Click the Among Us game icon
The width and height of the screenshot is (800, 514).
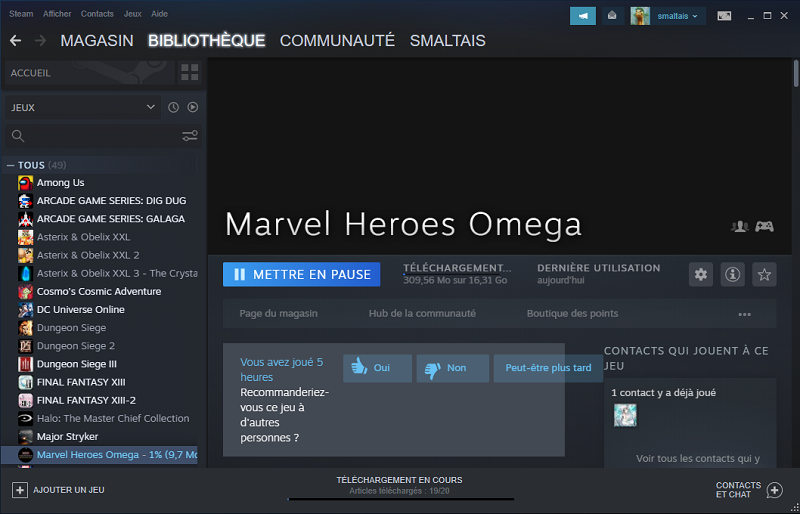point(26,183)
